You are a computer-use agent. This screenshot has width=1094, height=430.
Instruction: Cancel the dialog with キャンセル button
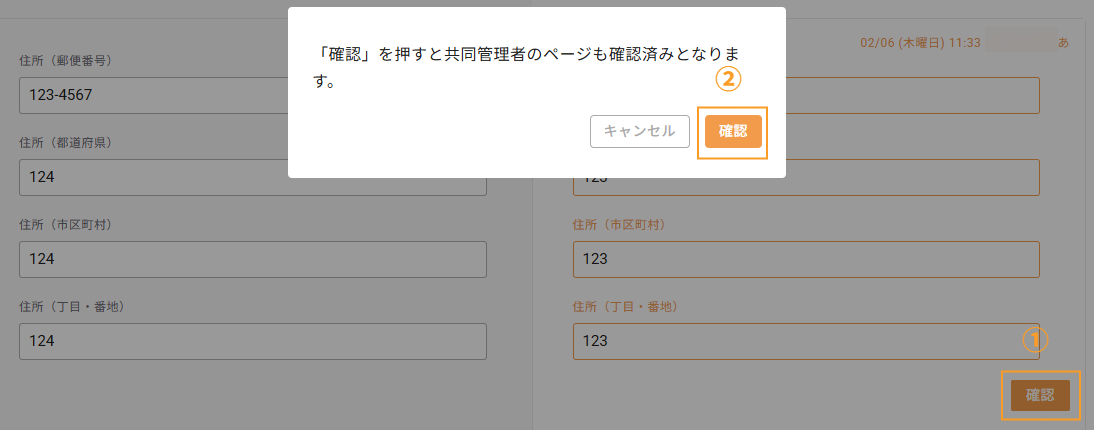click(x=640, y=131)
